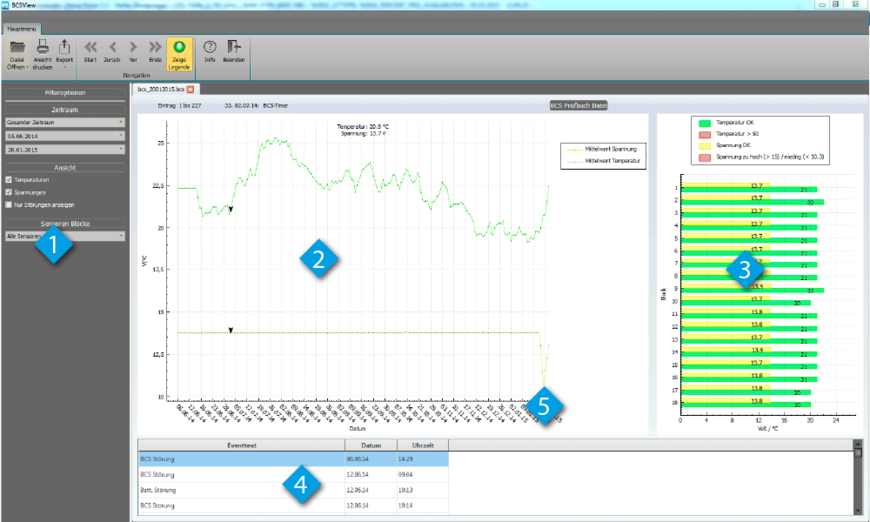Uncheck the Spannungen checkbox
Screen dimensions: 870x522
(x=9, y=192)
